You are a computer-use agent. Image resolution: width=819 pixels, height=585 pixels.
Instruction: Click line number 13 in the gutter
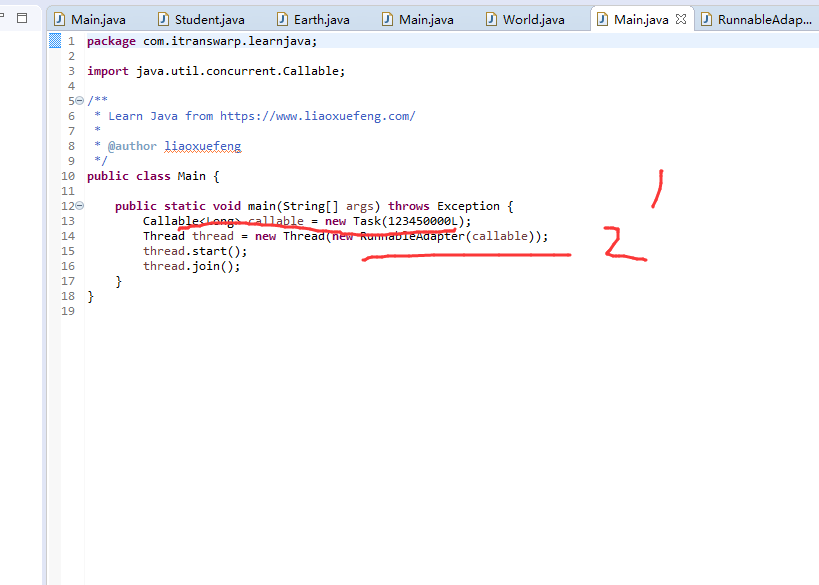pyautogui.click(x=68, y=221)
